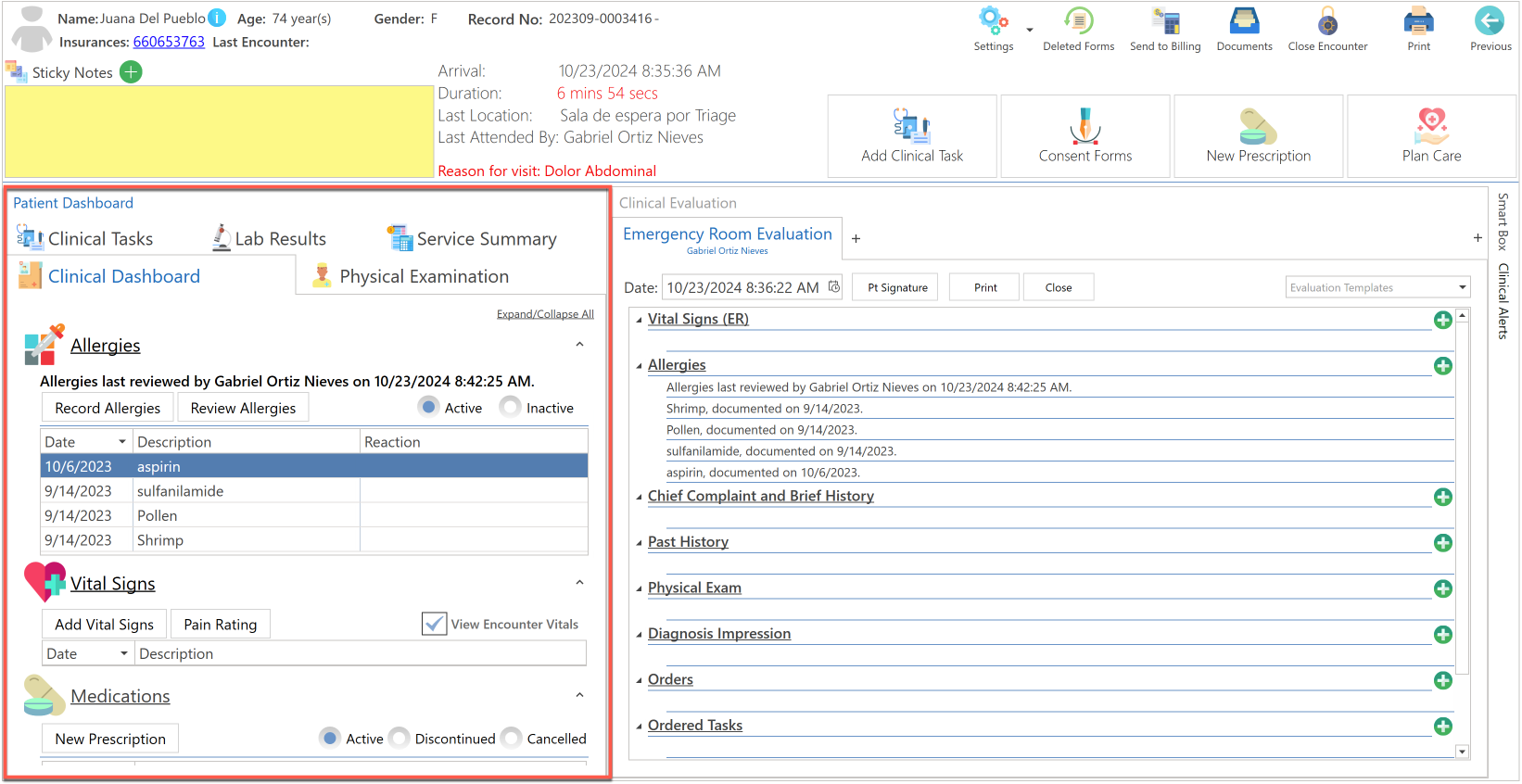
Task: Open the allergies Date column dropdown
Action: pyautogui.click(x=121, y=442)
